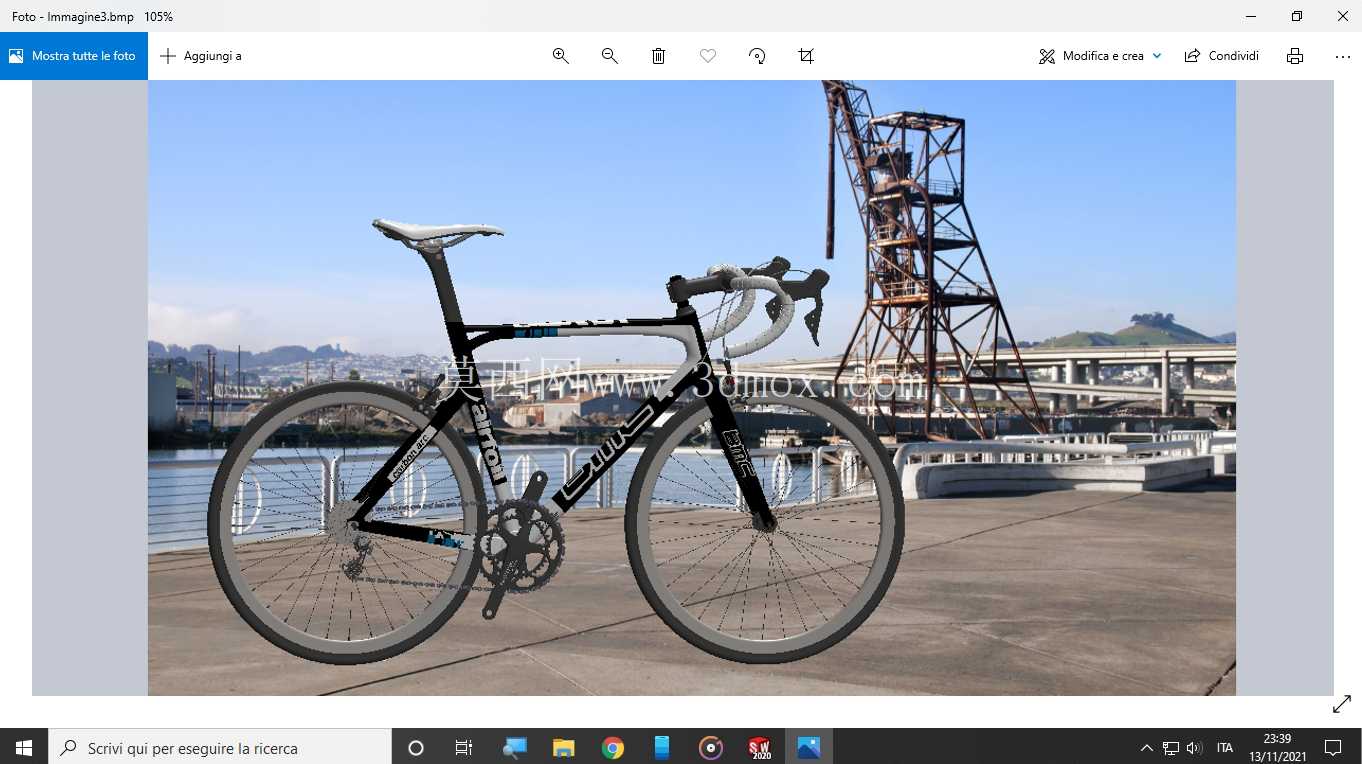
Task: Click the taskbar search field
Action: click(x=220, y=748)
